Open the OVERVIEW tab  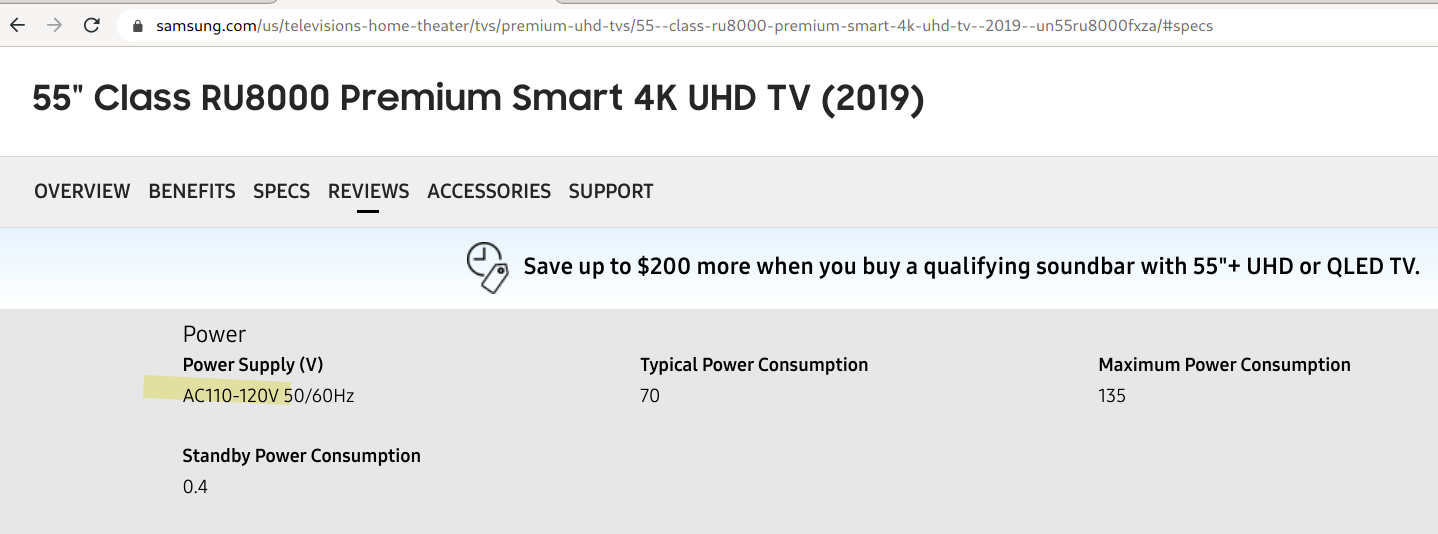tap(82, 191)
